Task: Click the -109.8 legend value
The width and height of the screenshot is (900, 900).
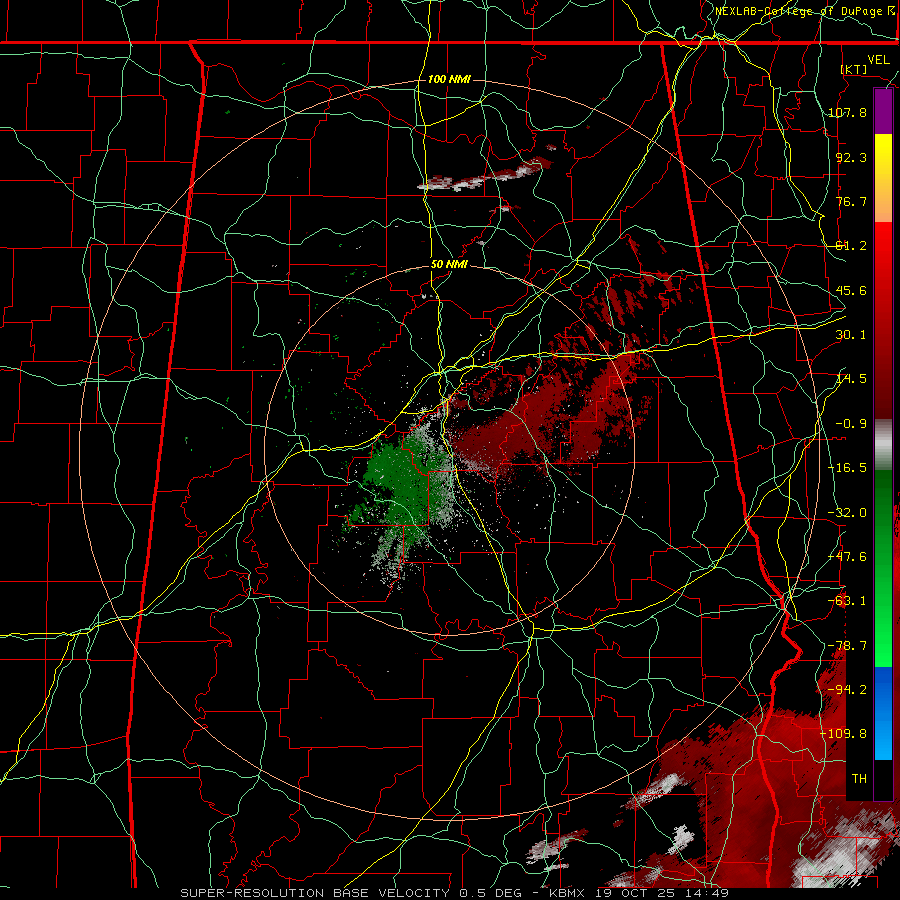Action: [844, 734]
